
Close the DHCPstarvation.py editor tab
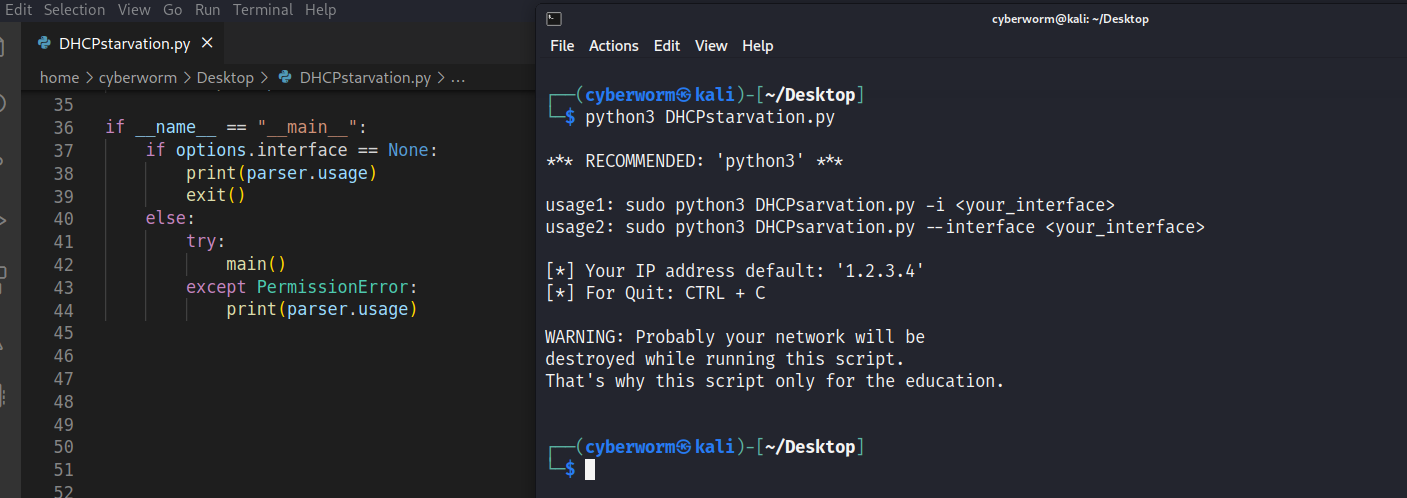(207, 43)
